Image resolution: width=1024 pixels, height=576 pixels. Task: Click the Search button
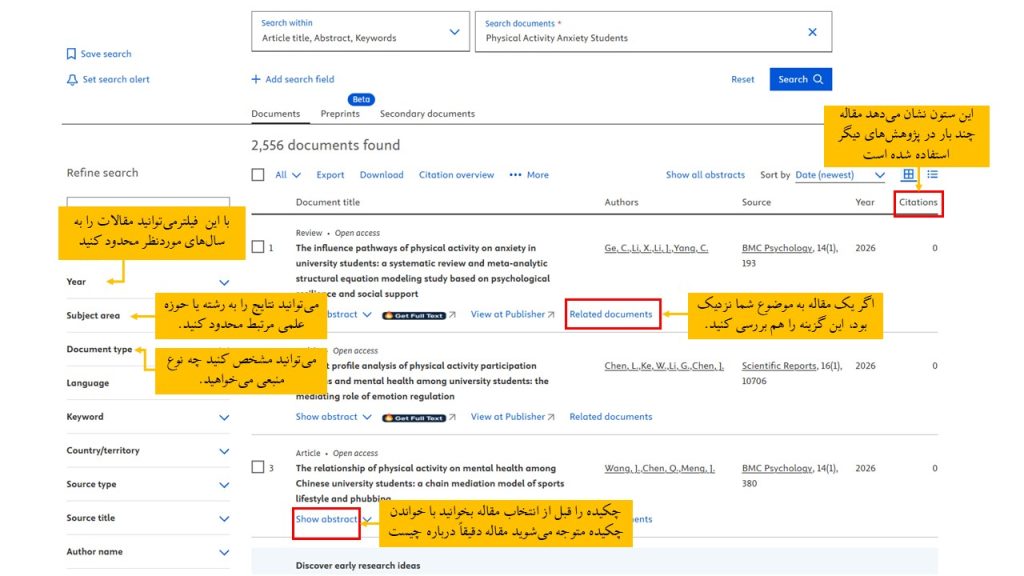click(800, 79)
